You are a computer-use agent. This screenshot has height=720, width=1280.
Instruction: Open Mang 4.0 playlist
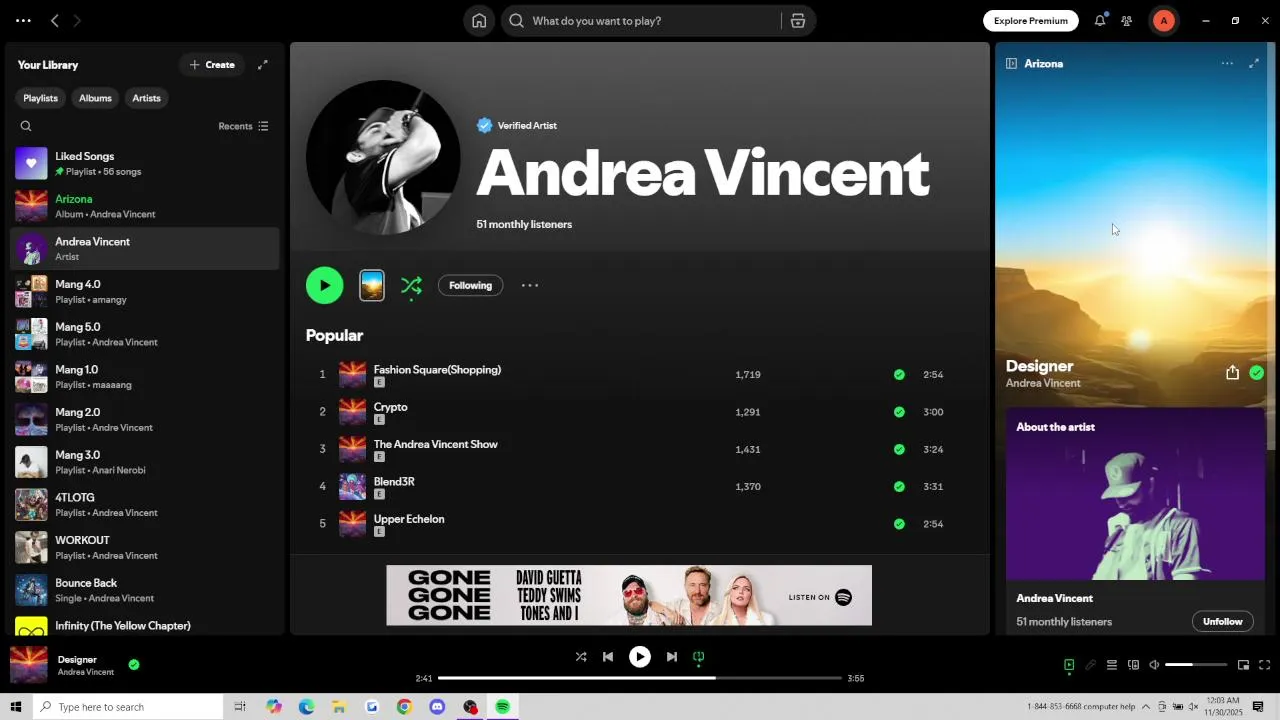pos(145,291)
